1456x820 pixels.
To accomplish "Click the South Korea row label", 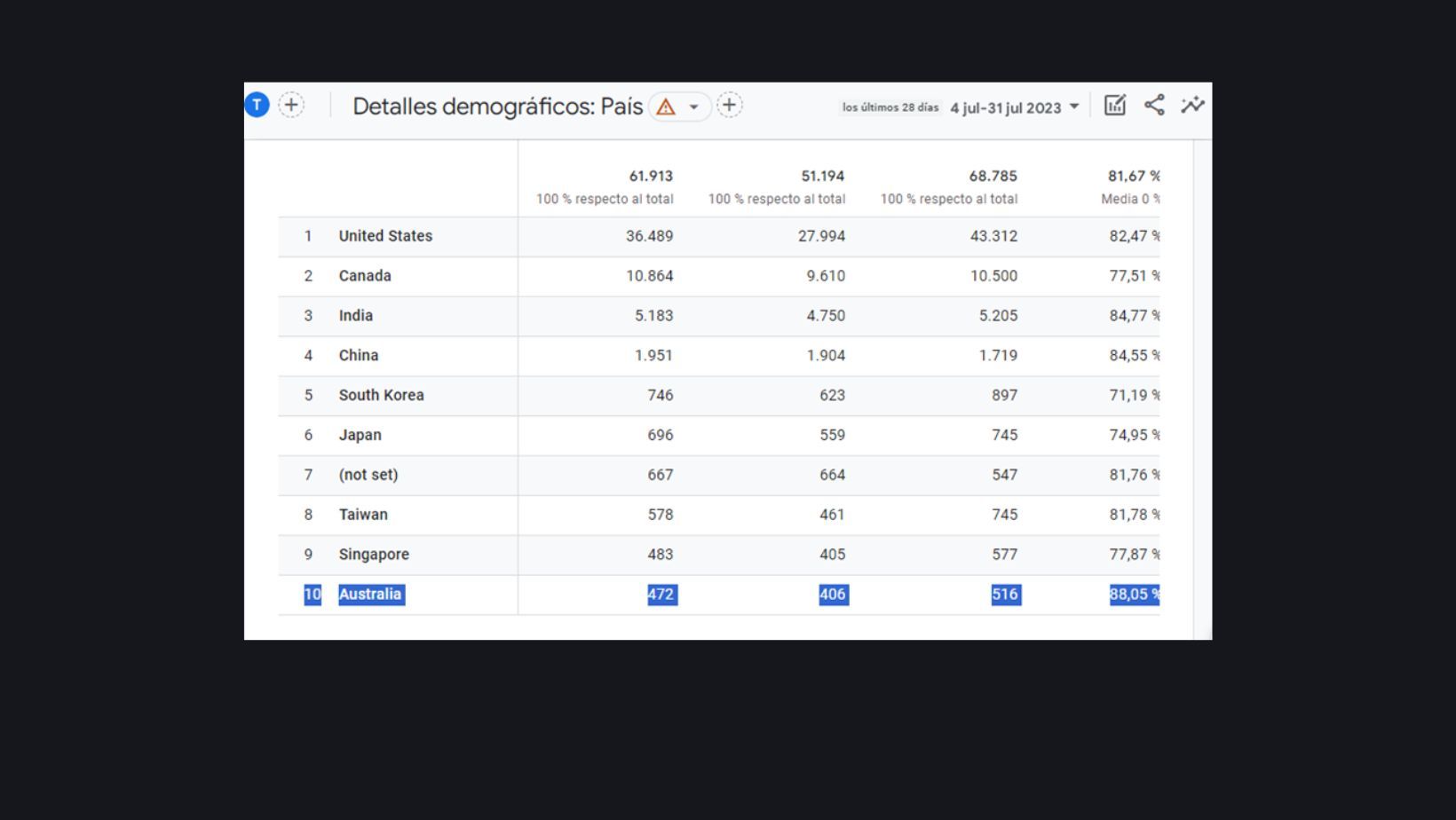I will [x=381, y=395].
